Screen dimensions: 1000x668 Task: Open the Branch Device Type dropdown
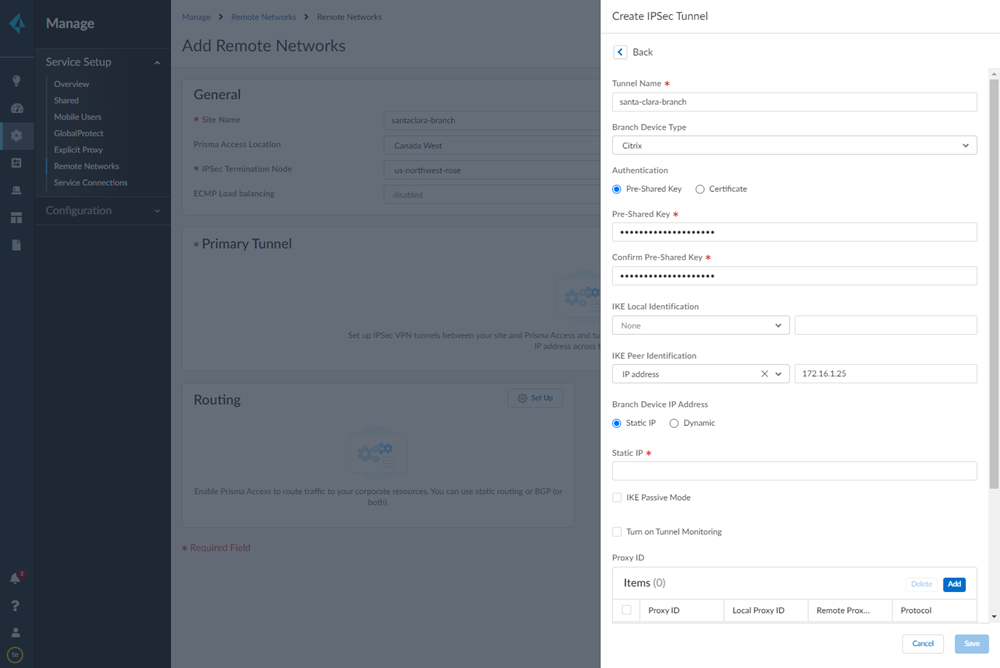794,146
